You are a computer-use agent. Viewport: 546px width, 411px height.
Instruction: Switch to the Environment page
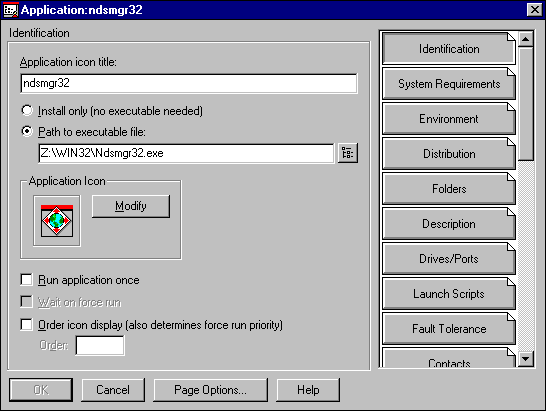click(449, 119)
